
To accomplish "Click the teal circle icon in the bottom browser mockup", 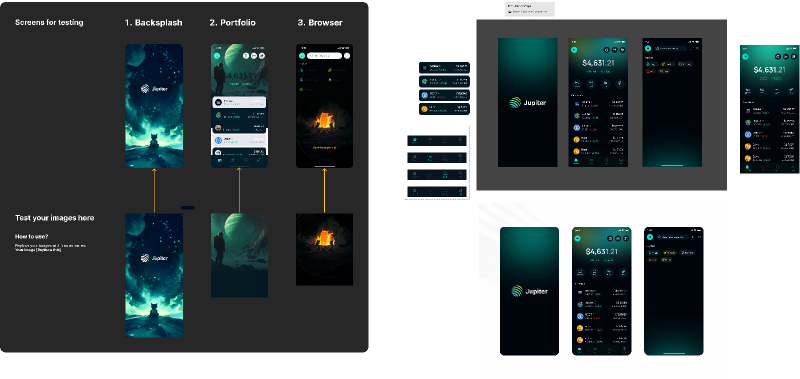I will point(650,237).
